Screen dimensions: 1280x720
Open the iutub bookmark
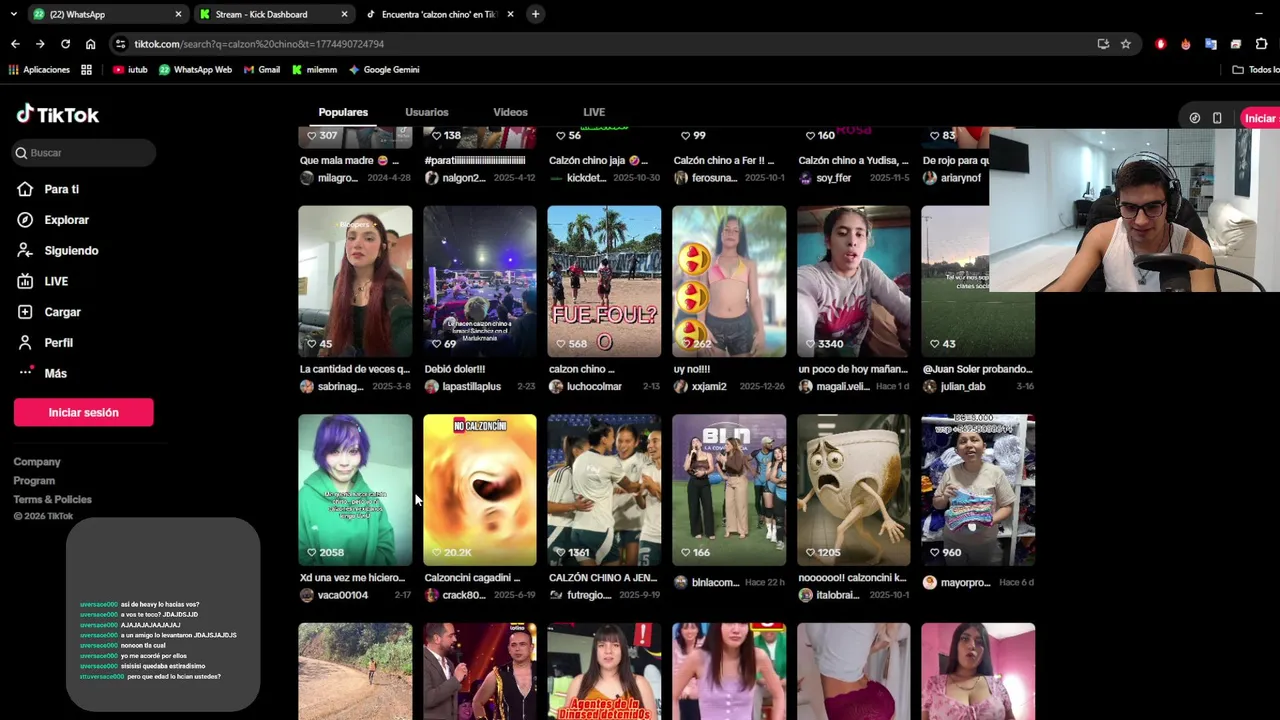pos(130,70)
